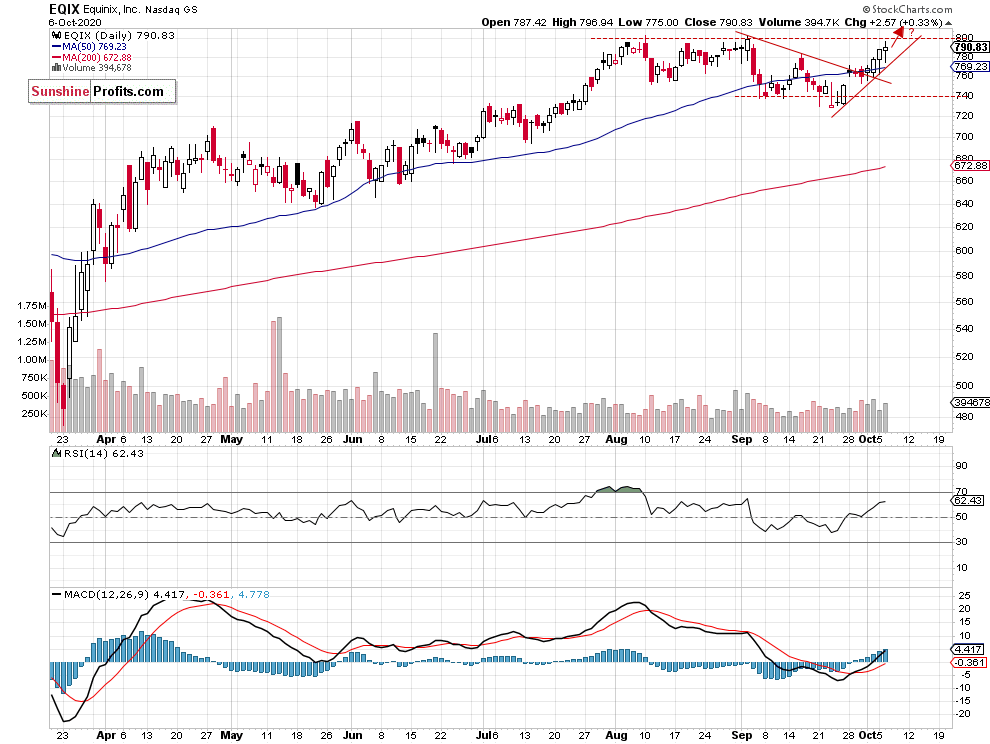990x744 pixels.
Task: Click the May label under the volume bars
Action: [x=232, y=440]
